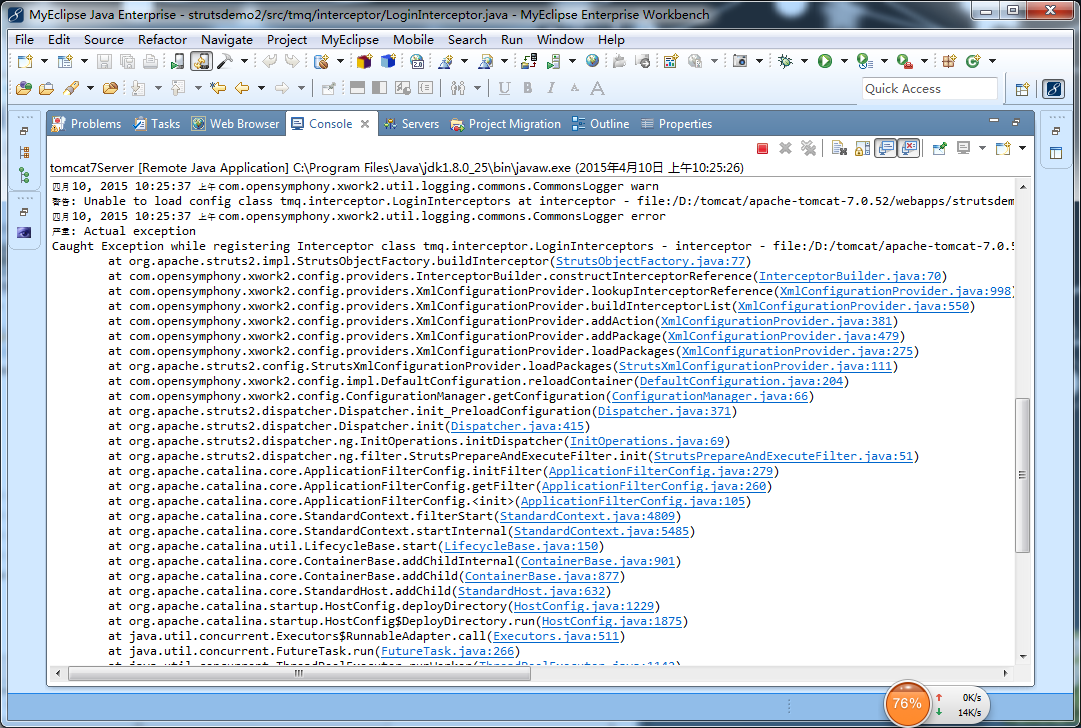
Task: Open FutureTask.java:266 stack trace link
Action: click(447, 651)
